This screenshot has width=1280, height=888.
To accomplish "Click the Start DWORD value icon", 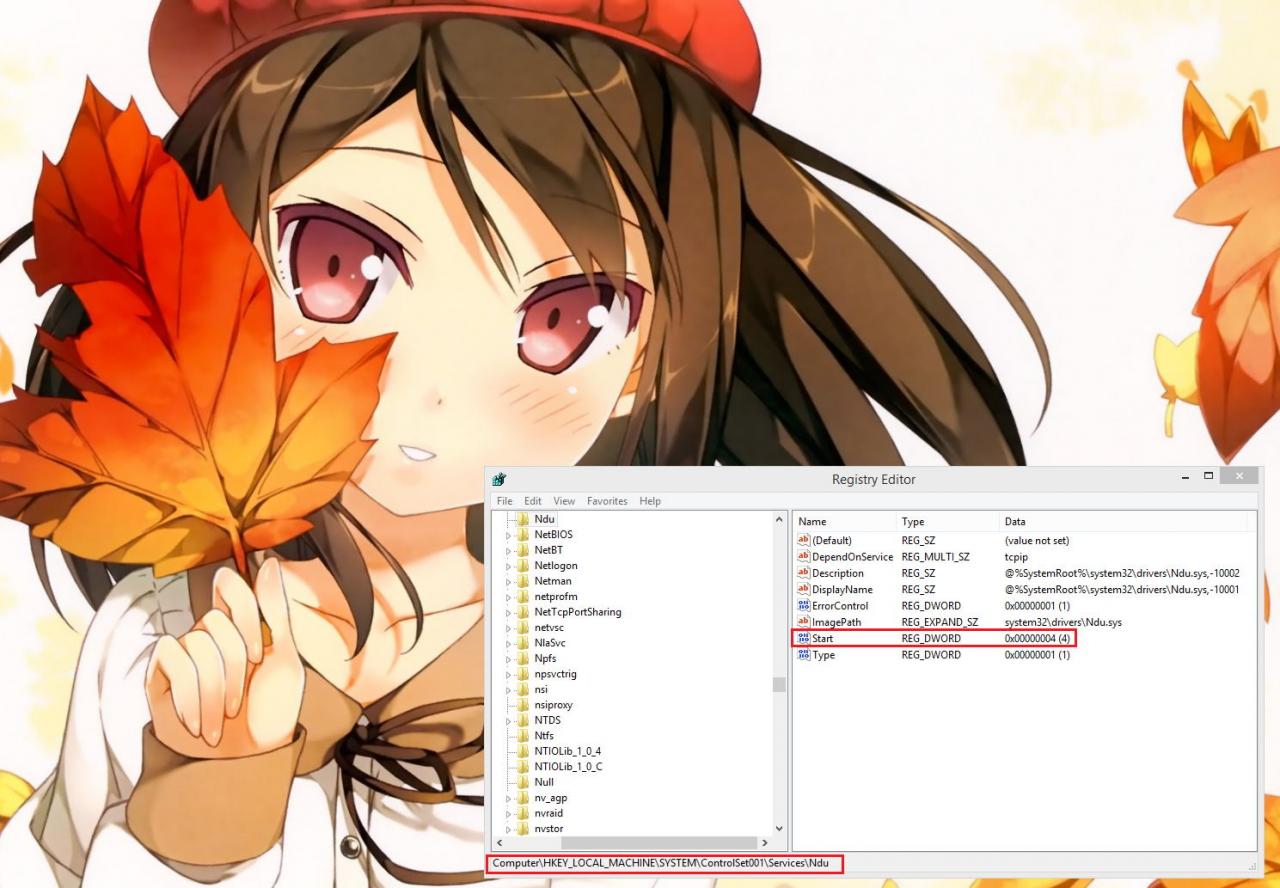I will click(x=803, y=638).
